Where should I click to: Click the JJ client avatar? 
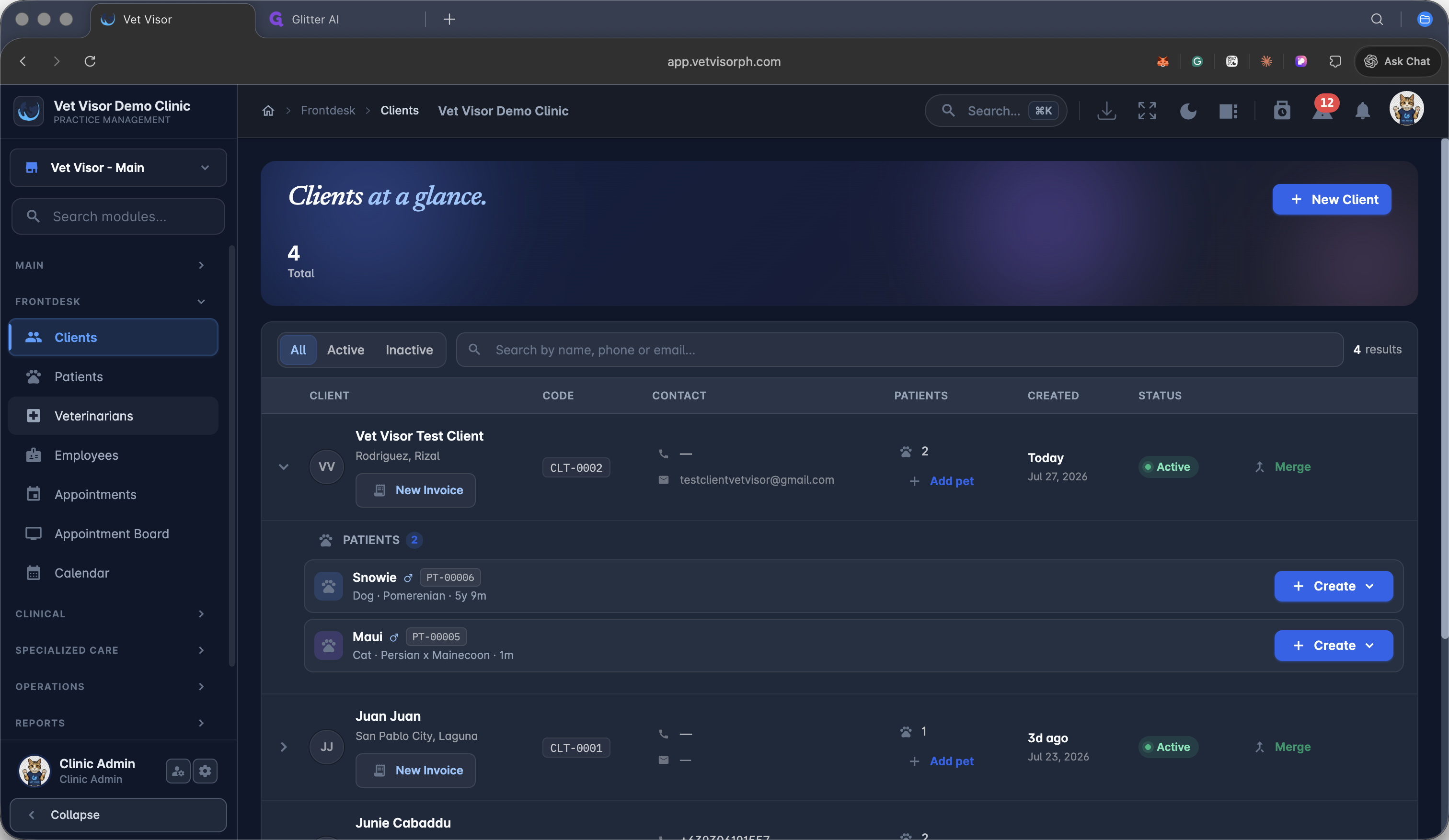[x=327, y=747]
